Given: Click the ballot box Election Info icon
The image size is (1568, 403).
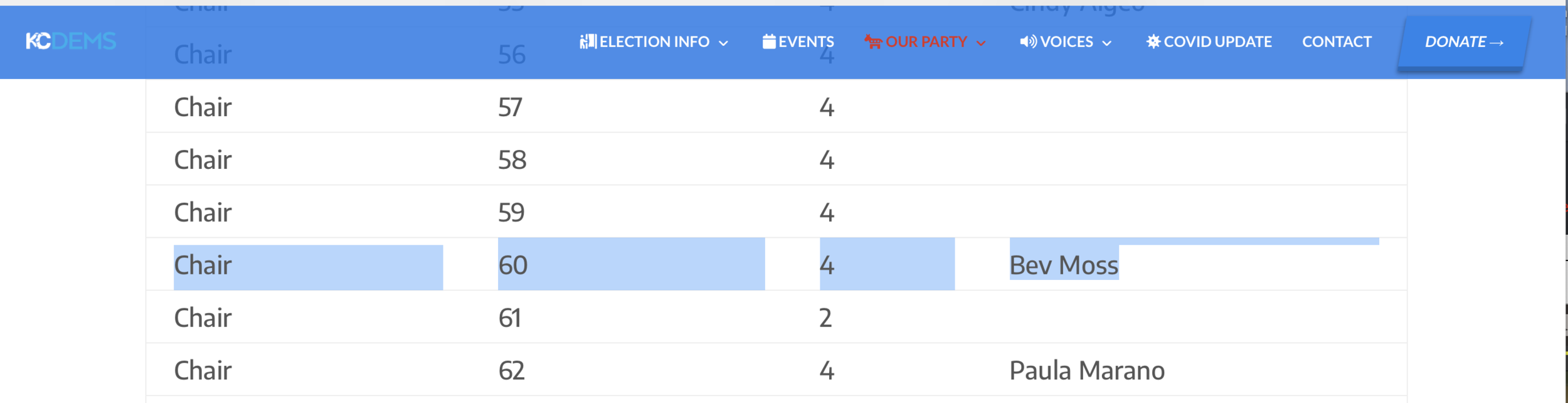Looking at the screenshot, I should [x=588, y=41].
